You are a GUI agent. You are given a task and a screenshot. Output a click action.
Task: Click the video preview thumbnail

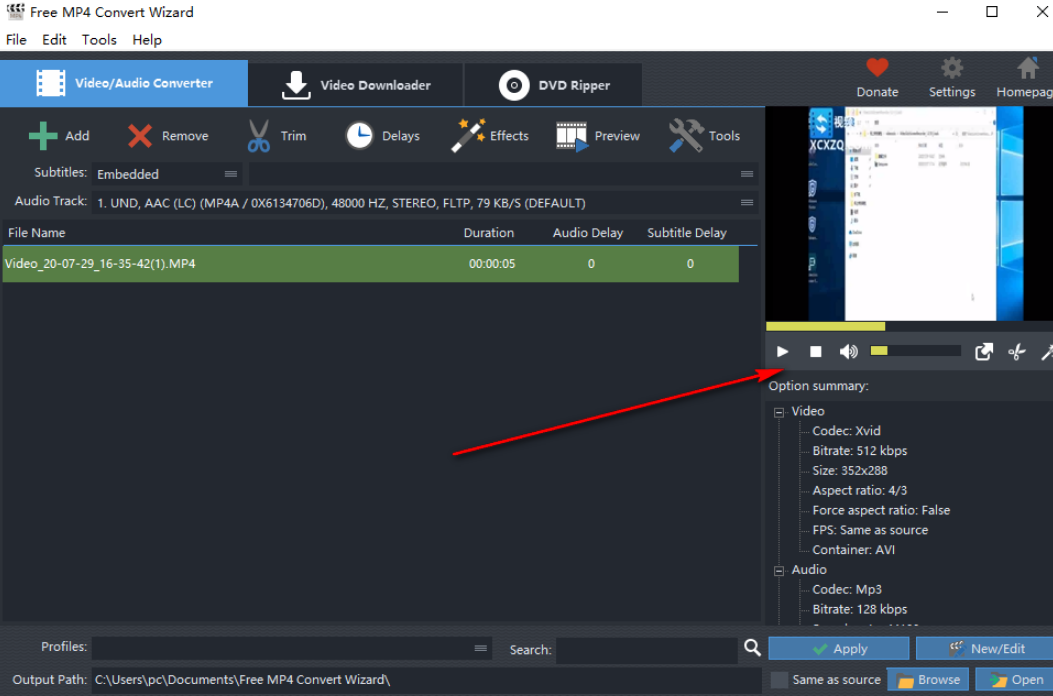pos(909,214)
